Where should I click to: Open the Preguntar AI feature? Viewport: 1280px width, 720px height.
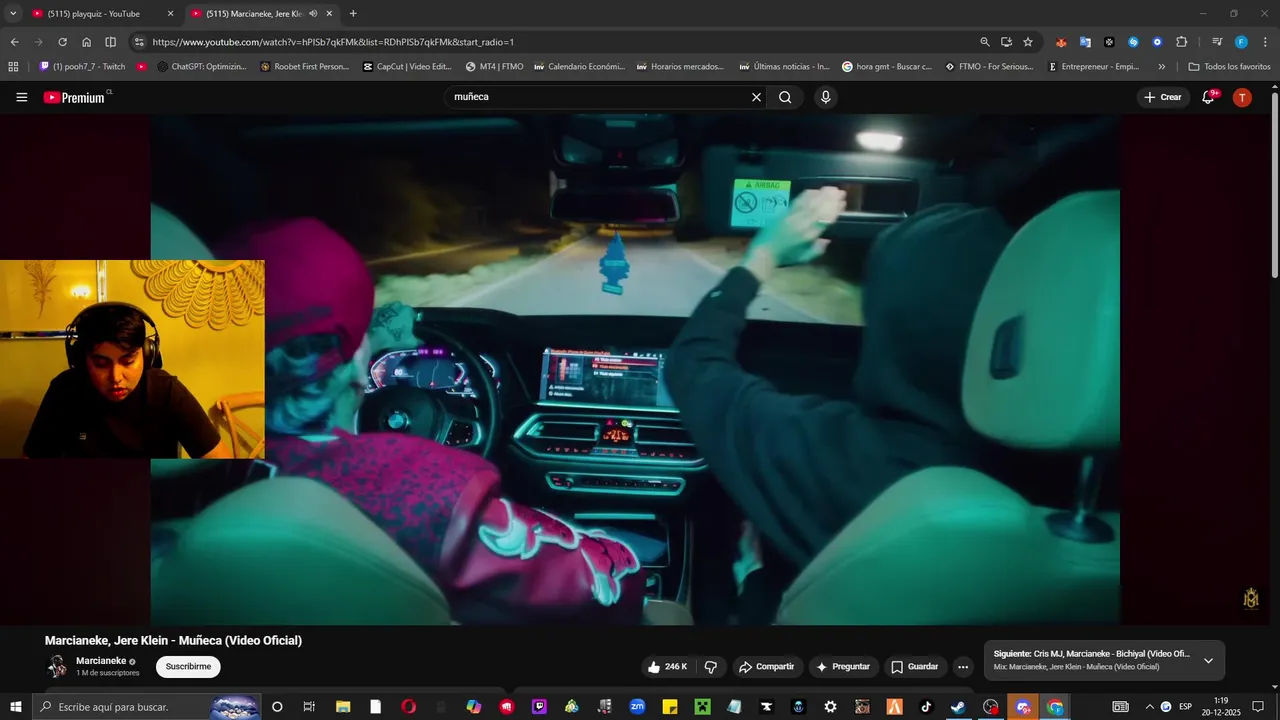843,667
